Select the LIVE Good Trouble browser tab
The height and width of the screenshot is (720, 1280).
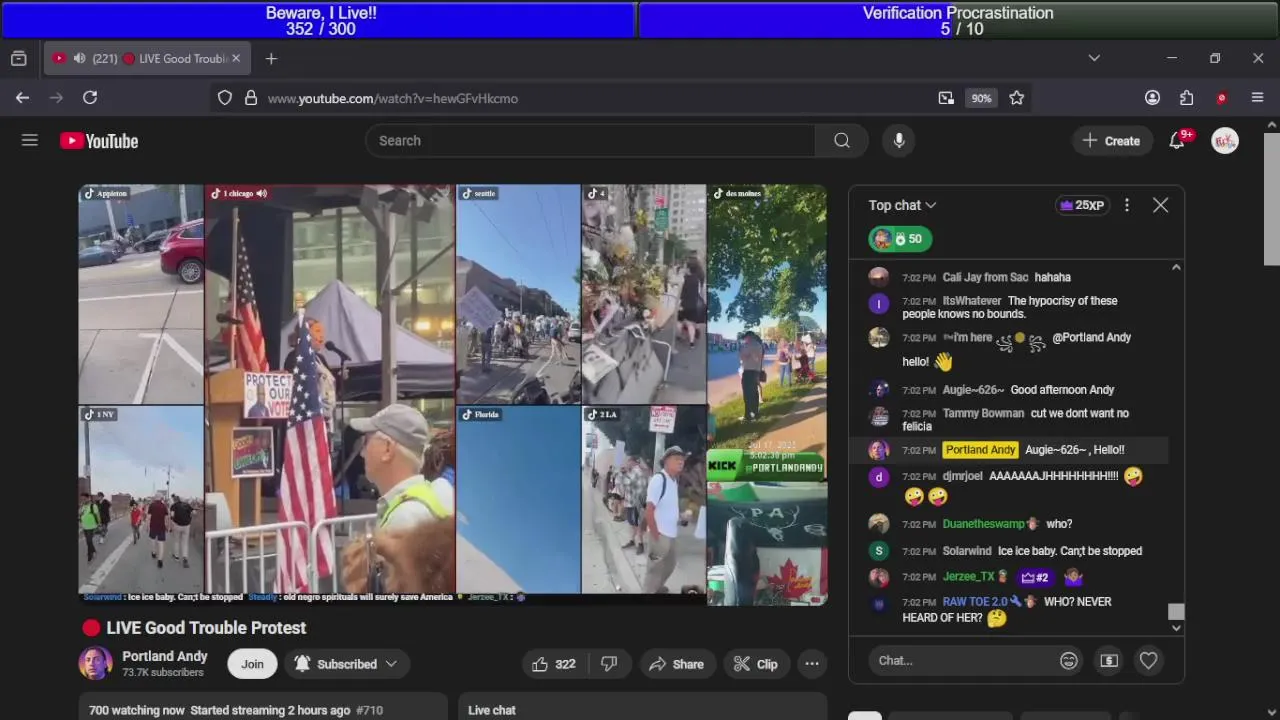coord(146,59)
